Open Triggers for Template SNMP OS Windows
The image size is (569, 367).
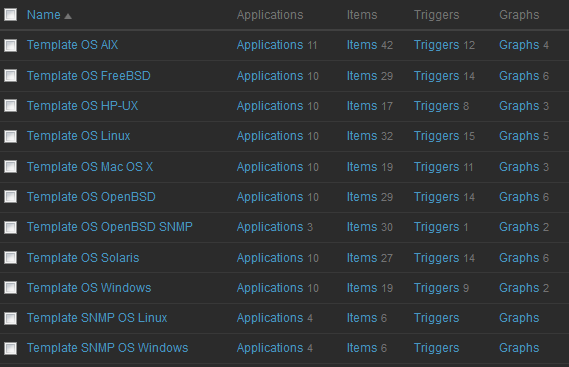[x=437, y=348]
